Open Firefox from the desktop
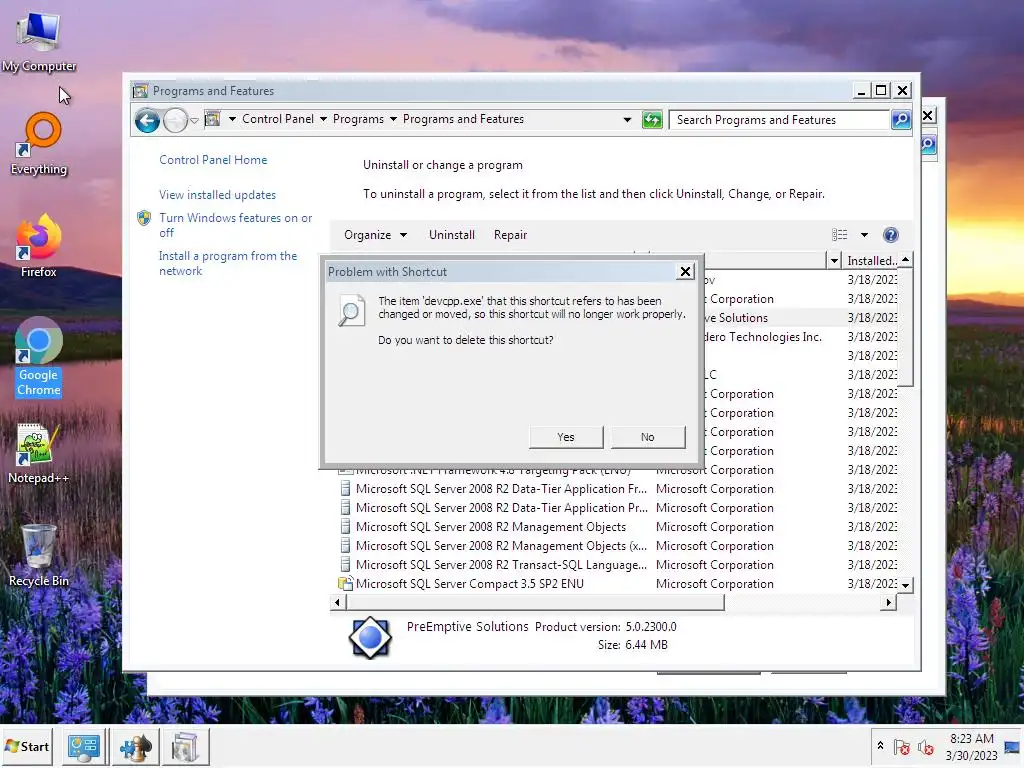Viewport: 1024px width, 768px height. point(39,246)
